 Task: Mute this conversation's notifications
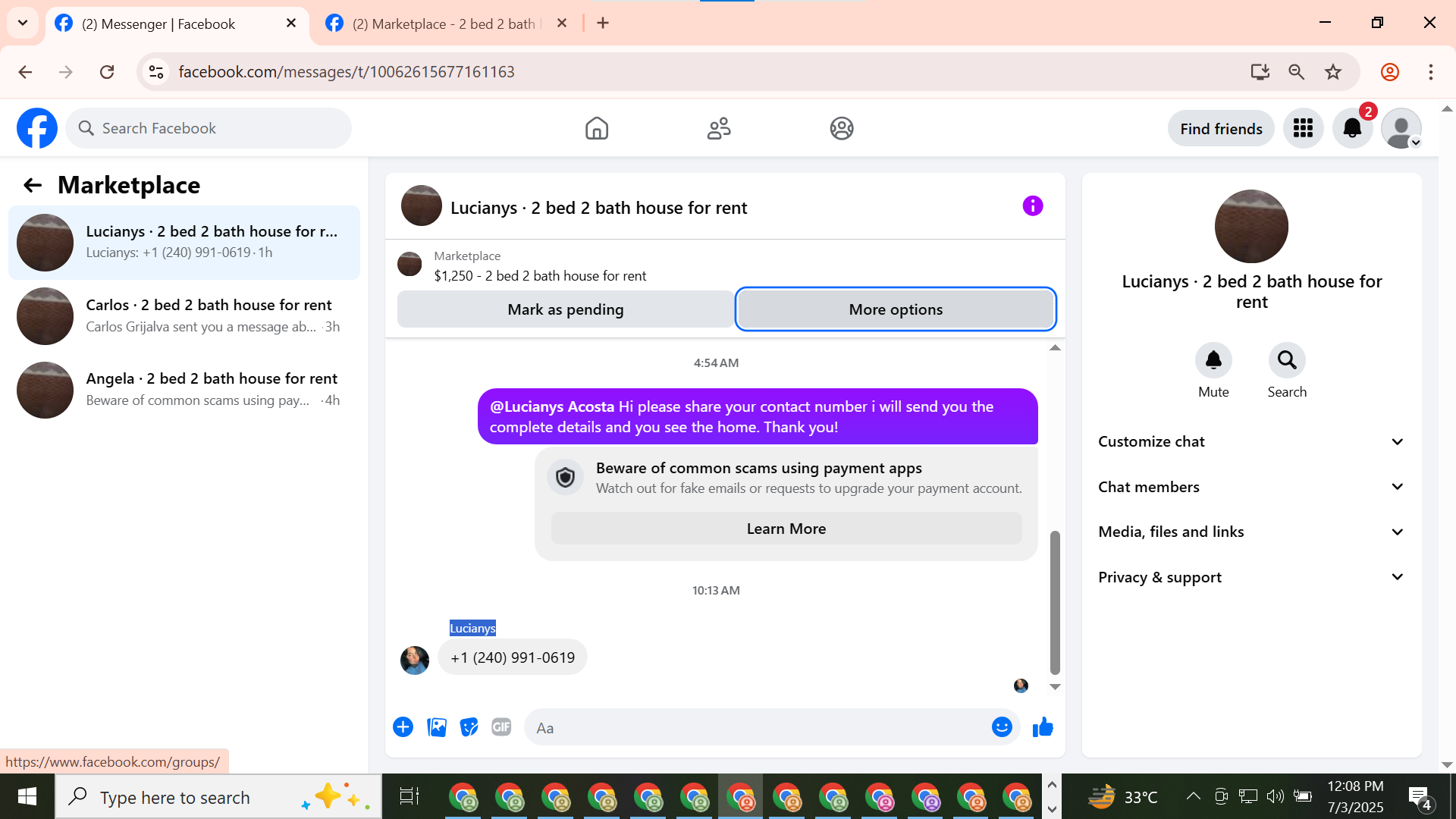(1213, 360)
